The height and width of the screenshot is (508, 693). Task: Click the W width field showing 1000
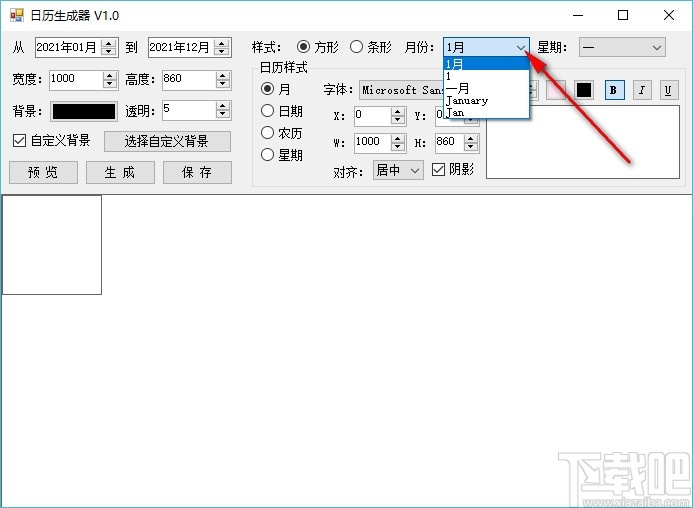373,142
